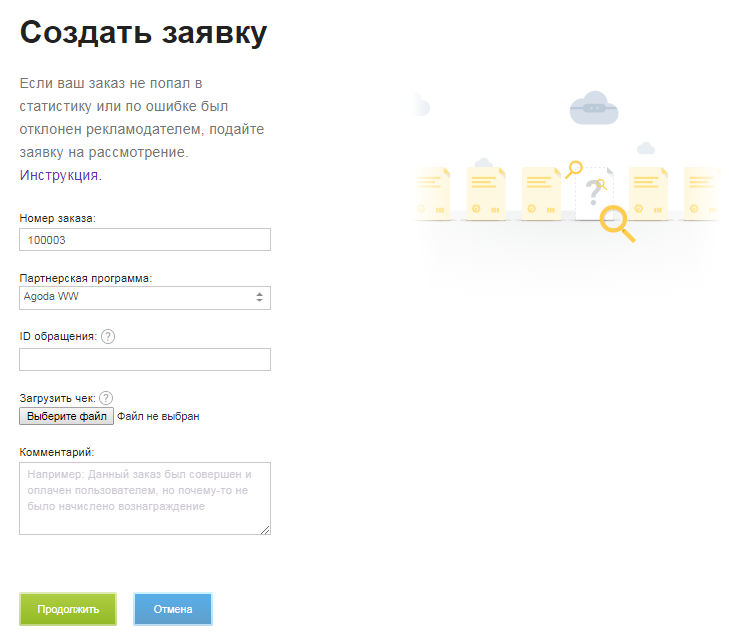Viewport: 729px width, 643px height.
Task: Click the help icon beside ID обращения
Action: pos(108,337)
